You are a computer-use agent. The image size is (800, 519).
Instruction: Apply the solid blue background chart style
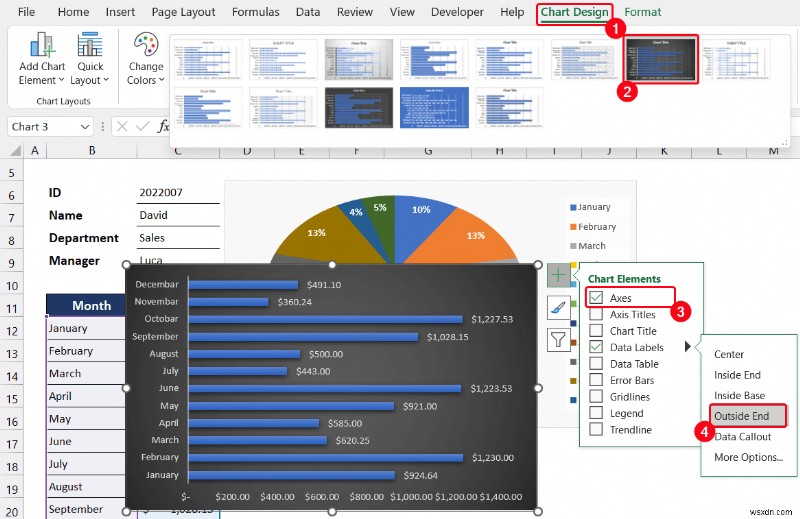434,107
